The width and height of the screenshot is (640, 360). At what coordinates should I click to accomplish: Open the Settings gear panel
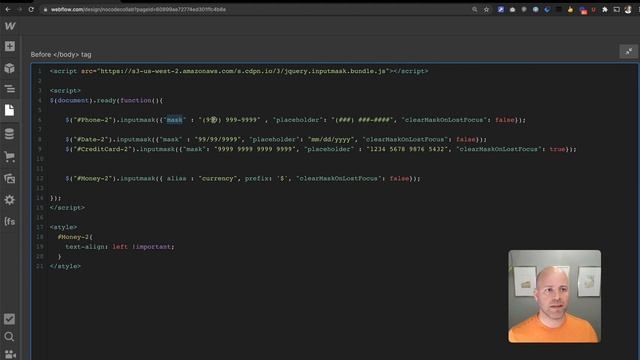point(10,200)
